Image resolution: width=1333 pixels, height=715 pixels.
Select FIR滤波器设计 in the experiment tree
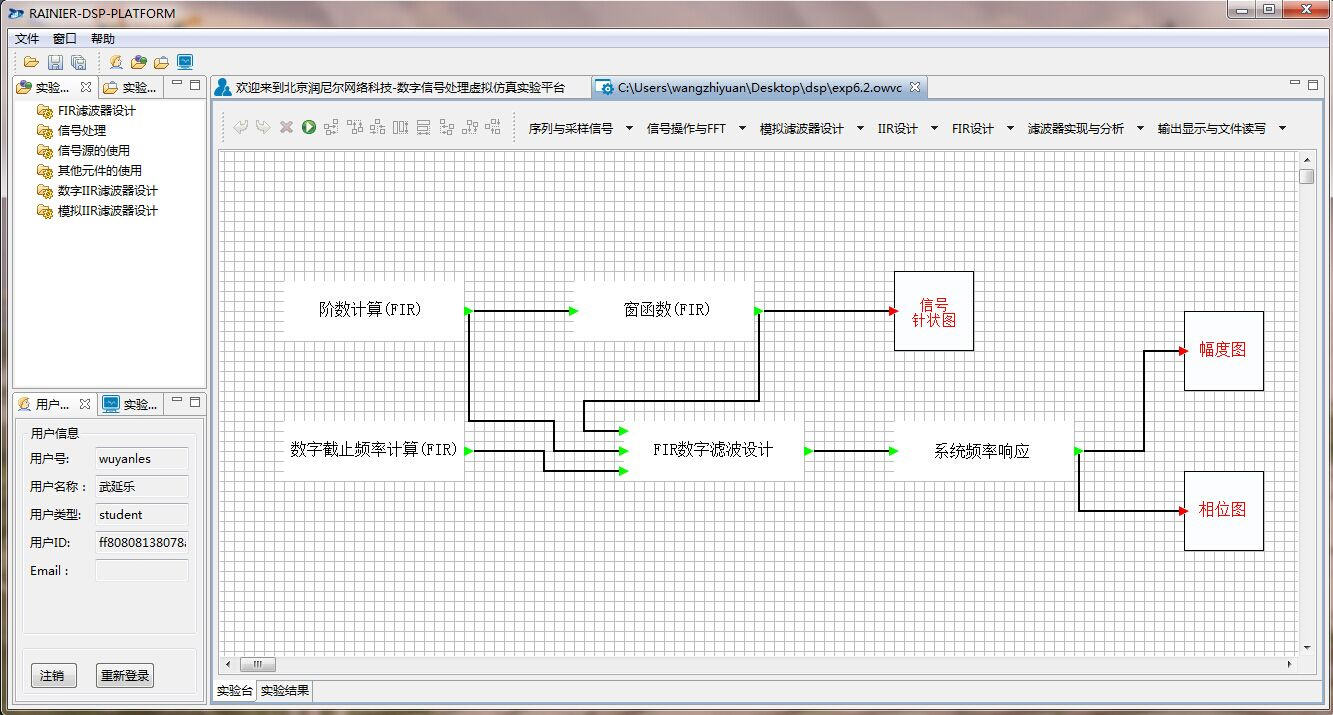pyautogui.click(x=96, y=111)
